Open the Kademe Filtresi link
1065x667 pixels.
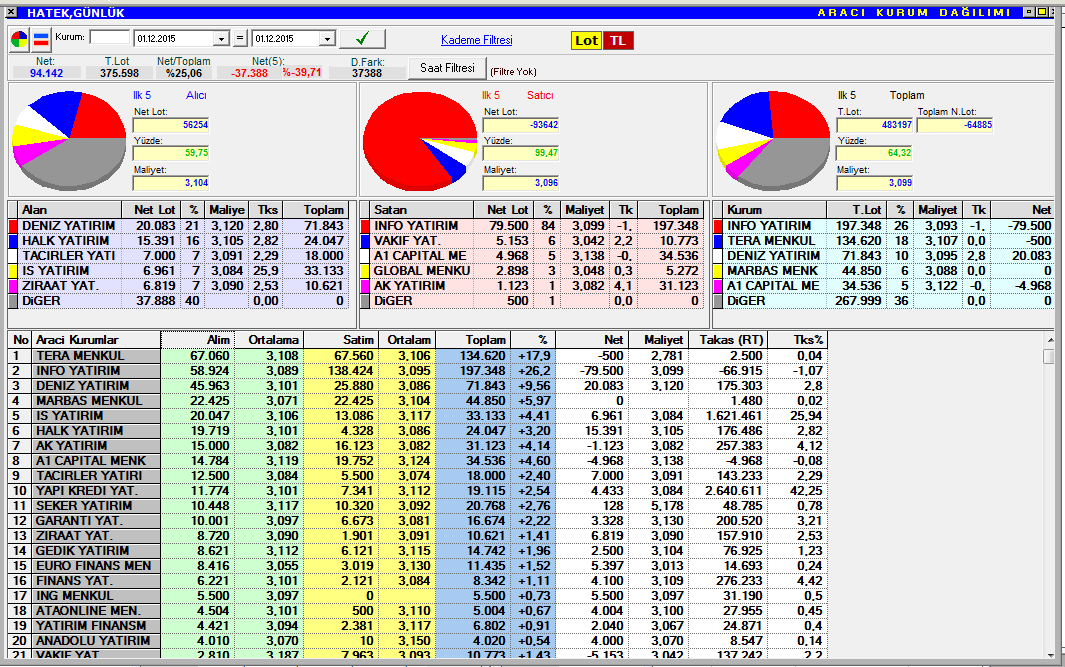476,40
